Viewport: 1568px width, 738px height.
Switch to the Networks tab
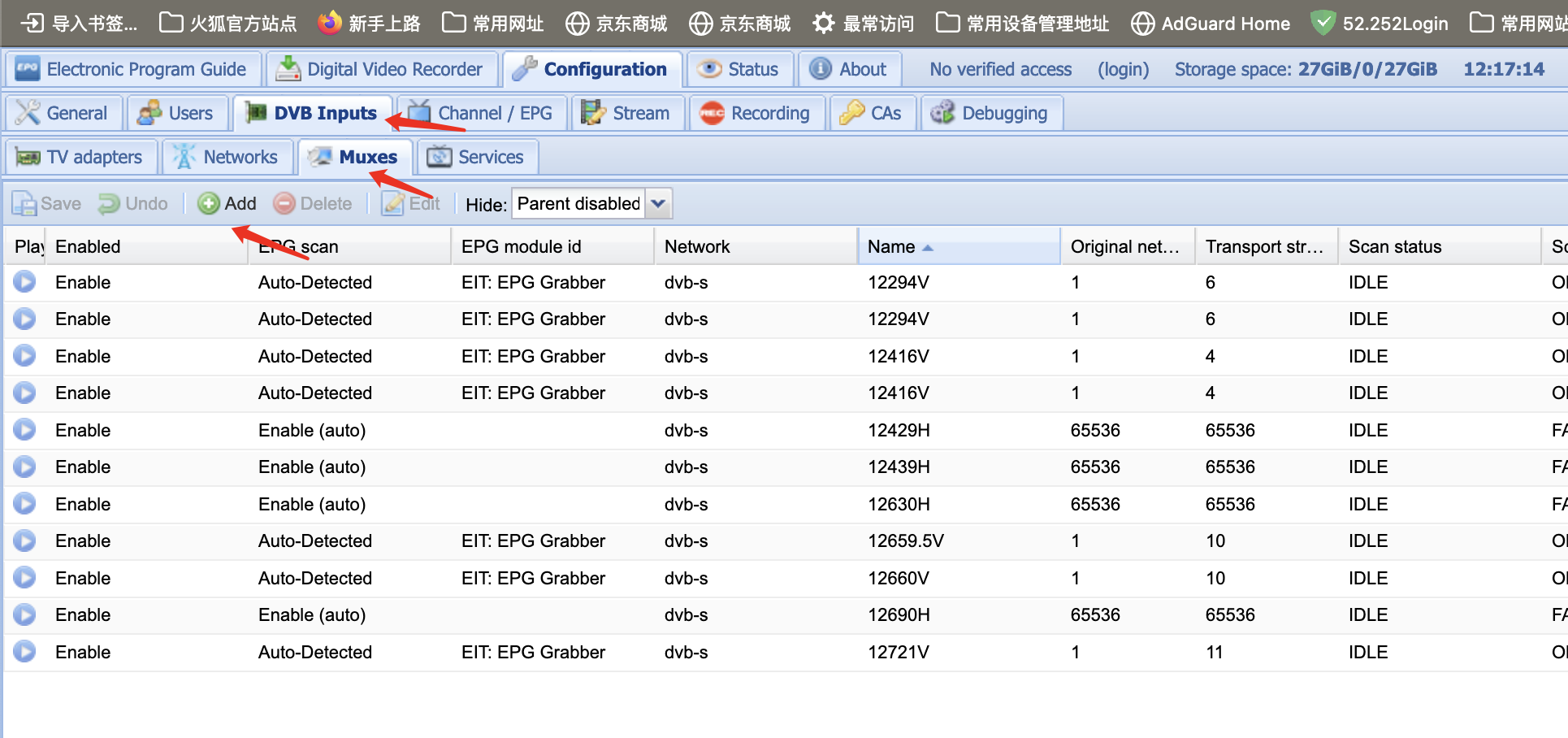pyautogui.click(x=227, y=157)
